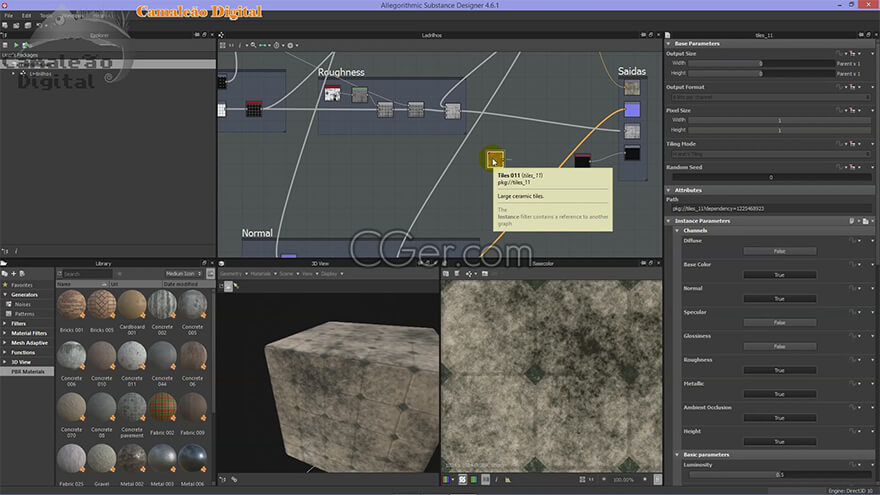Click the link icon at bottom of 3D View
Image resolution: width=880 pixels, height=495 pixels.
point(234,479)
